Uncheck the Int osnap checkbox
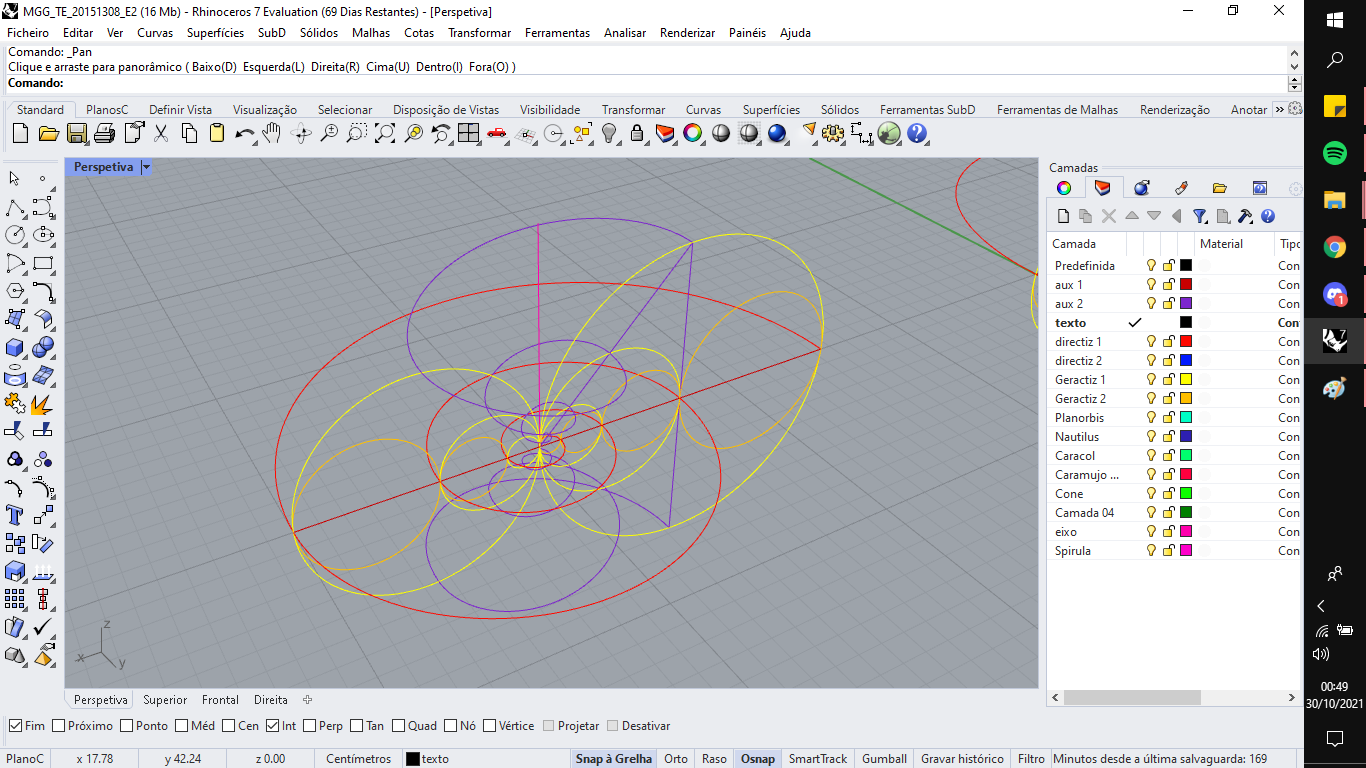Viewport: 1366px width, 768px height. coord(272,726)
